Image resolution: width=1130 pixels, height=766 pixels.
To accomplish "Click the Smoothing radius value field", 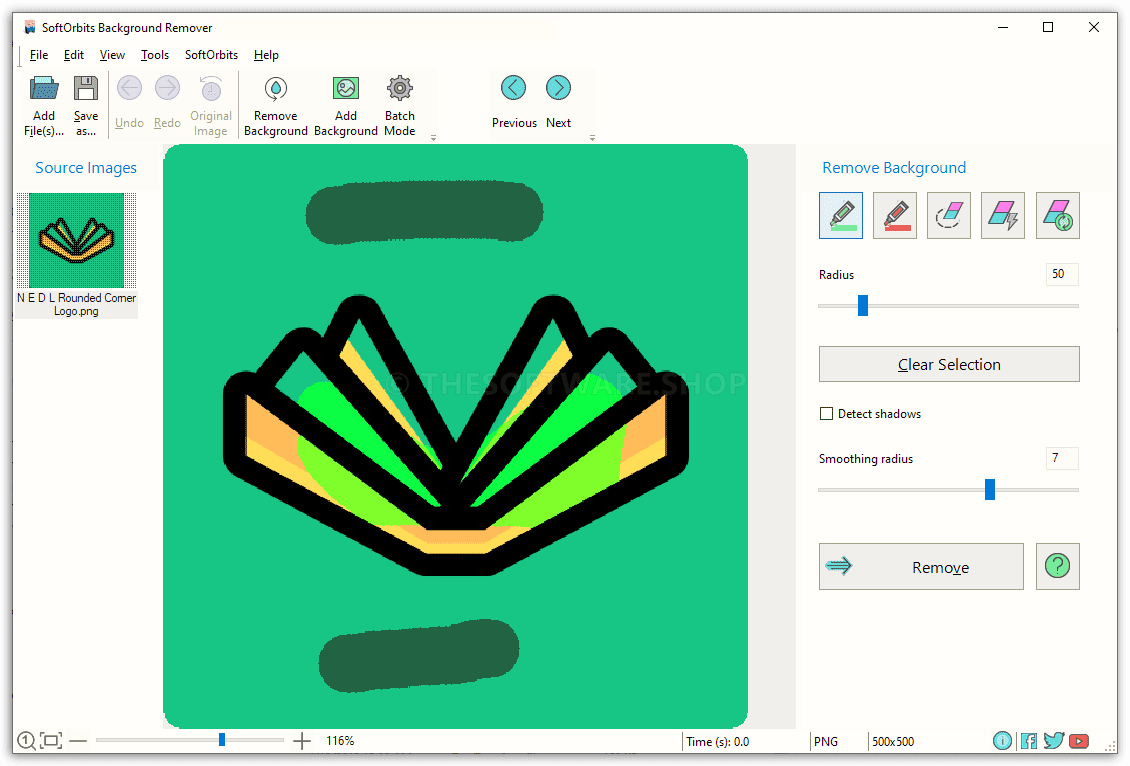I will 1062,458.
